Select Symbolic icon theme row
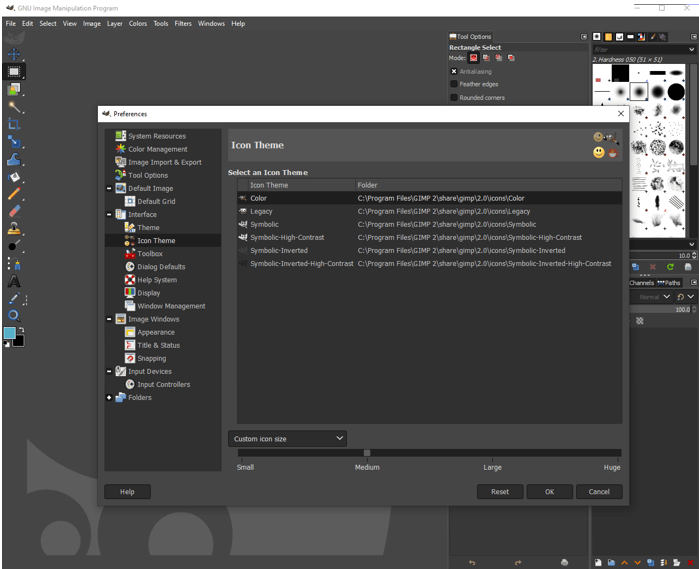Image resolution: width=699 pixels, height=569 pixels. click(430, 224)
